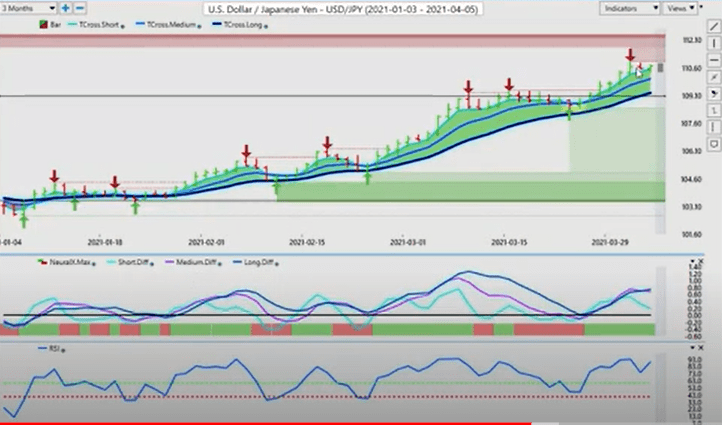The image size is (722, 425).
Task: Open settings dot next to Short.Diff
Action: (151, 264)
